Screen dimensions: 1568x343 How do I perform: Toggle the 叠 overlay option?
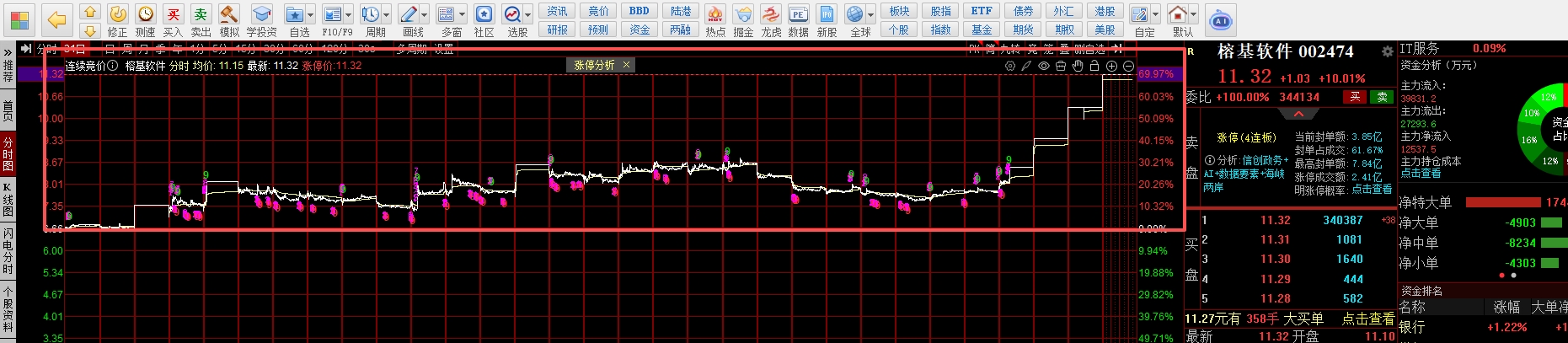click(x=1065, y=49)
